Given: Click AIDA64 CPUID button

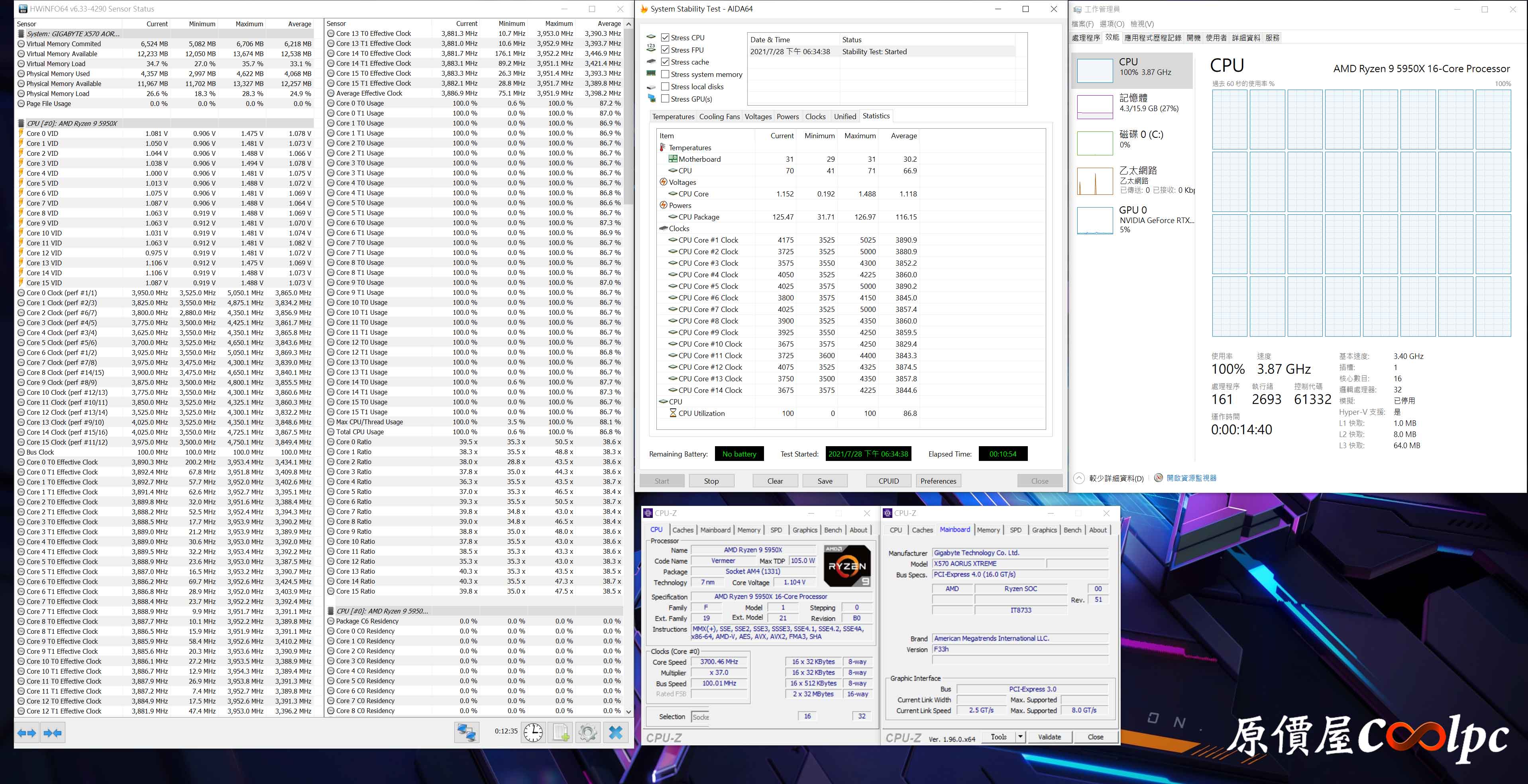Looking at the screenshot, I should [x=889, y=481].
